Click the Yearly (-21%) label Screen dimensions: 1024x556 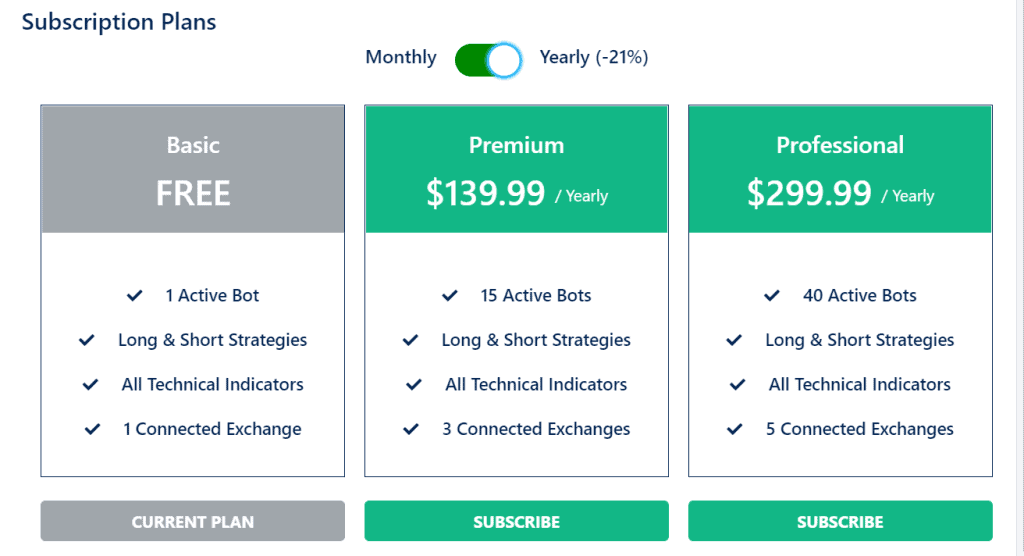594,57
